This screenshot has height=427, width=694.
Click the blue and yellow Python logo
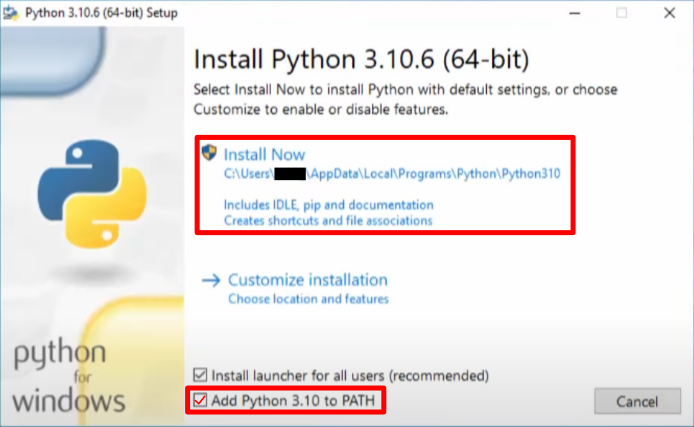coord(92,193)
